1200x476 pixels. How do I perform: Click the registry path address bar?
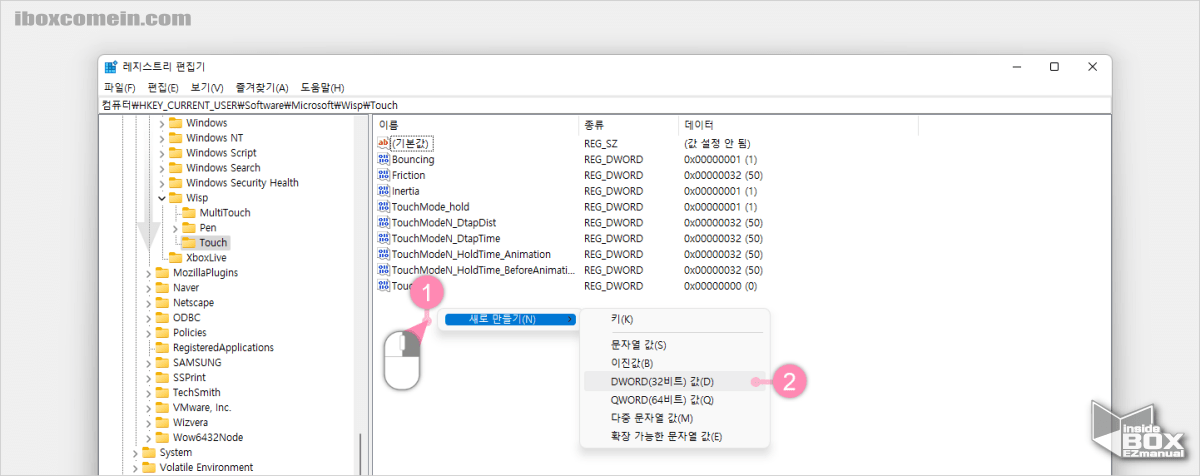[604, 104]
